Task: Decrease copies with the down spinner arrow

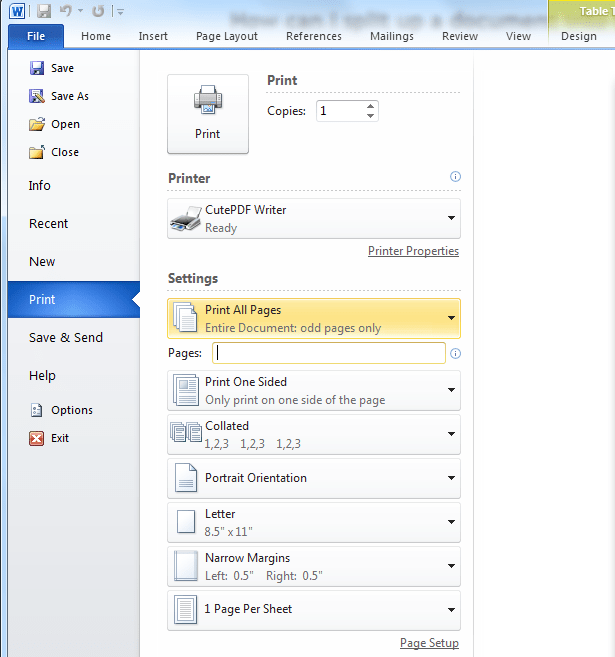Action: pyautogui.click(x=370, y=116)
